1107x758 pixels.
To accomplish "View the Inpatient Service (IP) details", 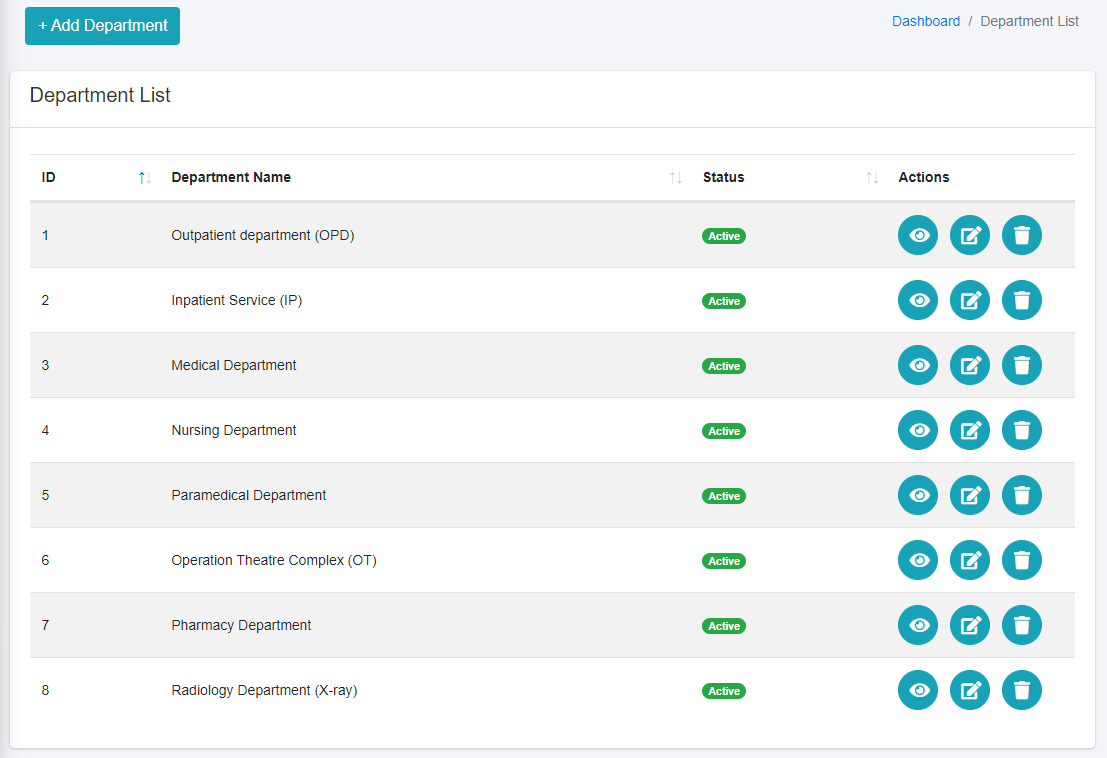I will coord(917,300).
